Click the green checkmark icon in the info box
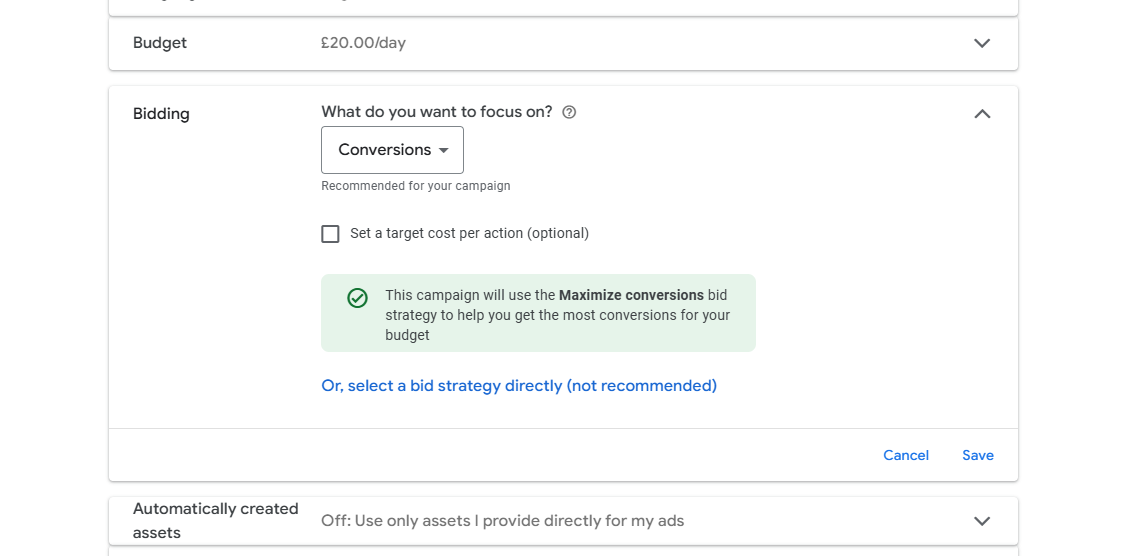 point(357,298)
